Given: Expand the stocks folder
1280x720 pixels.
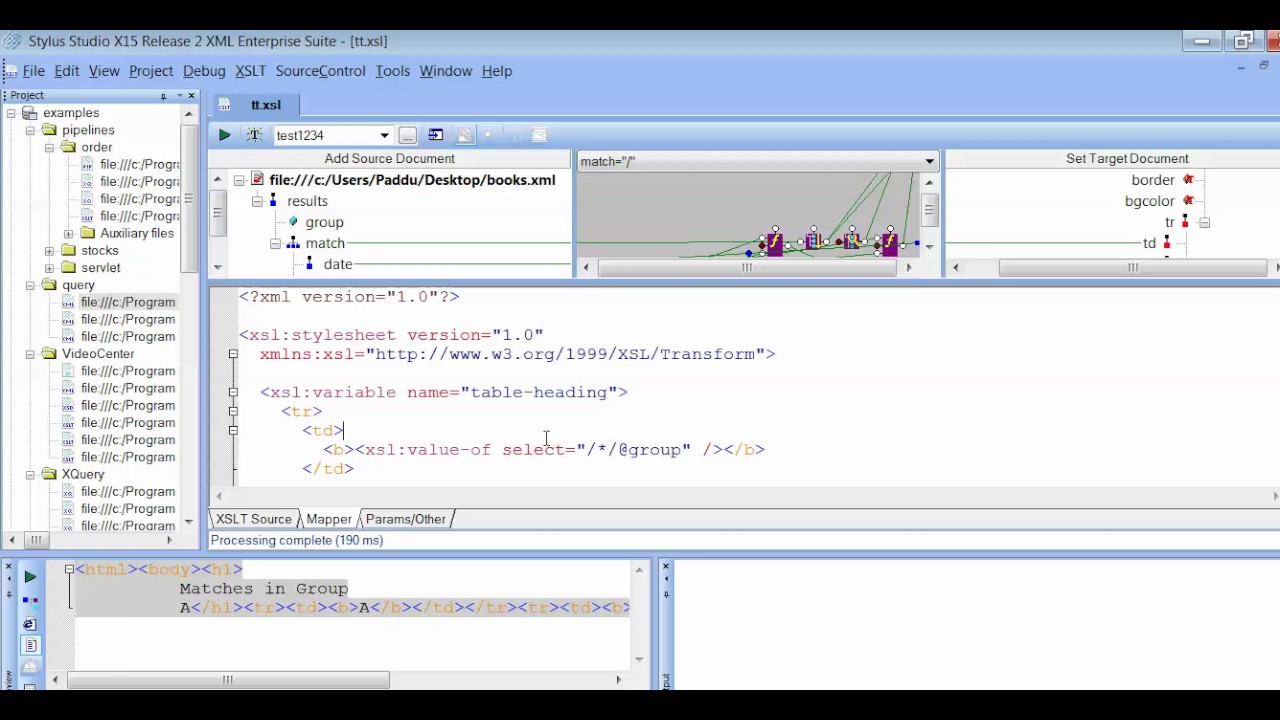Looking at the screenshot, I should click(49, 251).
